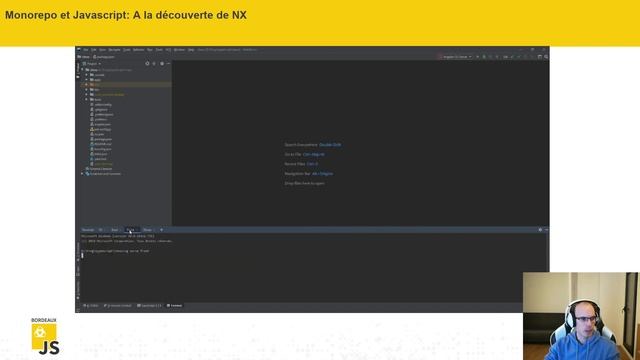This screenshot has height=360, width=640.
Task: Collapse the demo root project node
Action: click(83, 70)
